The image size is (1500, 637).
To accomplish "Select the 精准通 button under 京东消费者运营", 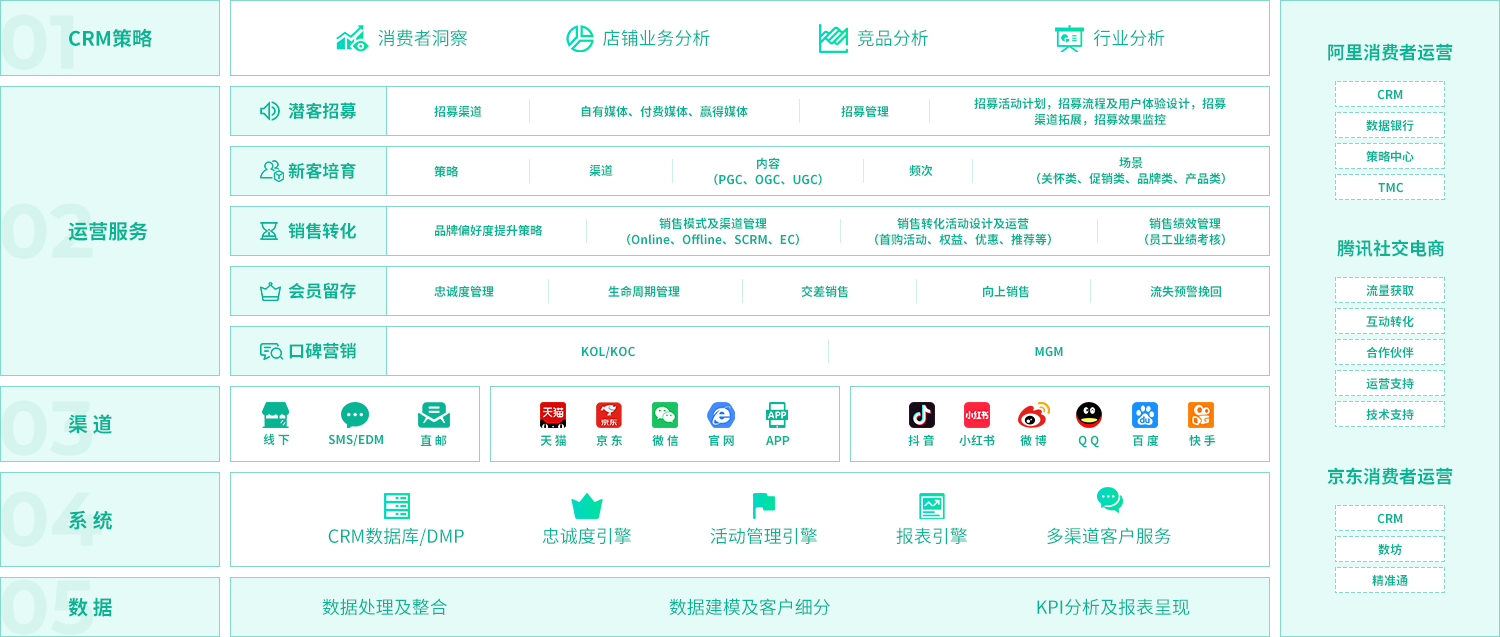I will [1389, 581].
